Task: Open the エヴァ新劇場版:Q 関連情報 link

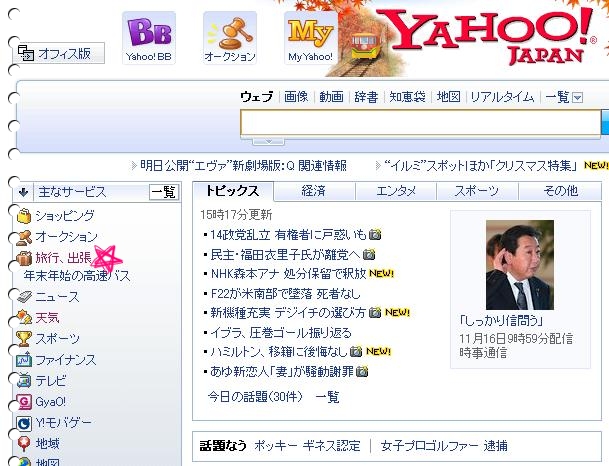Action: (243, 166)
